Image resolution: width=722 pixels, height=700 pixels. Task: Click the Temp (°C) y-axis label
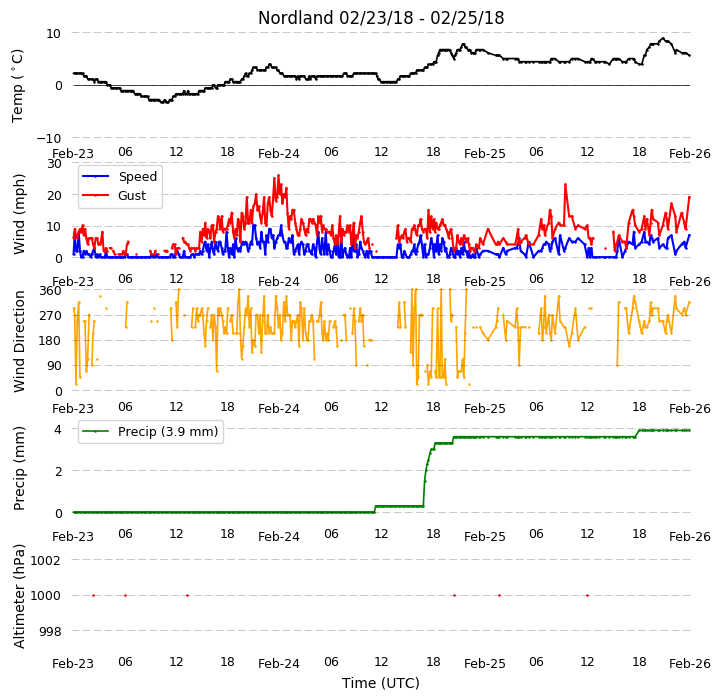click(17, 86)
